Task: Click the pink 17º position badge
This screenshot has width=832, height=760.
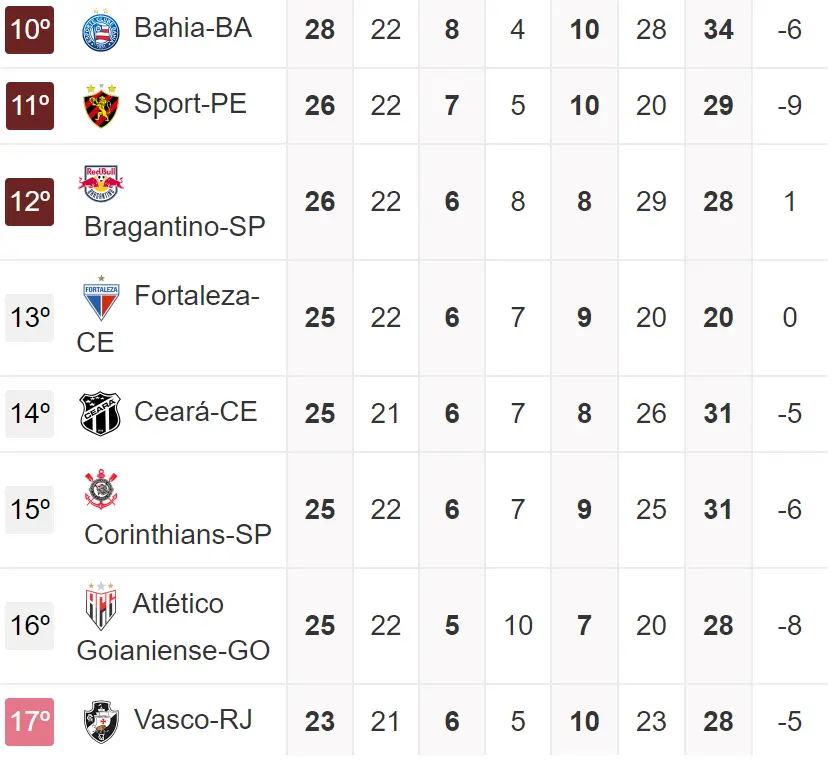Action: click(30, 722)
